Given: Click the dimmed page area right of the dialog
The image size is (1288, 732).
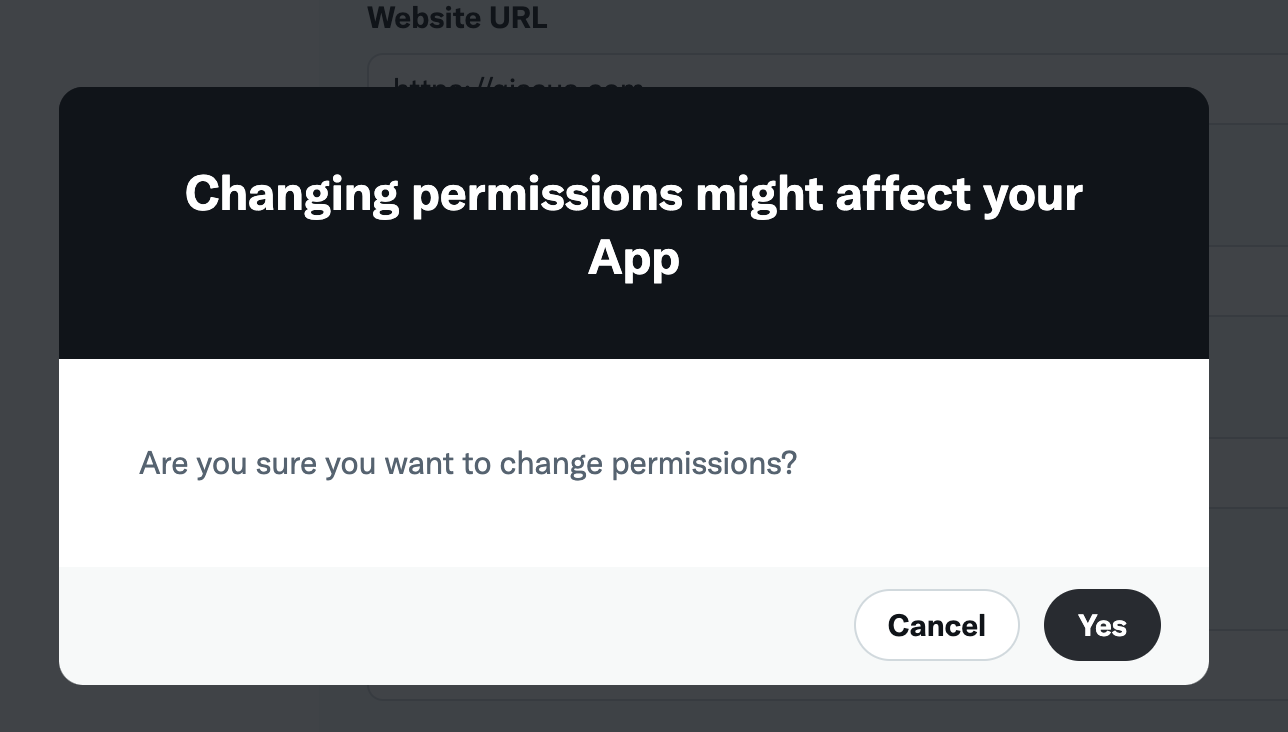Looking at the screenshot, I should pos(1248,400).
